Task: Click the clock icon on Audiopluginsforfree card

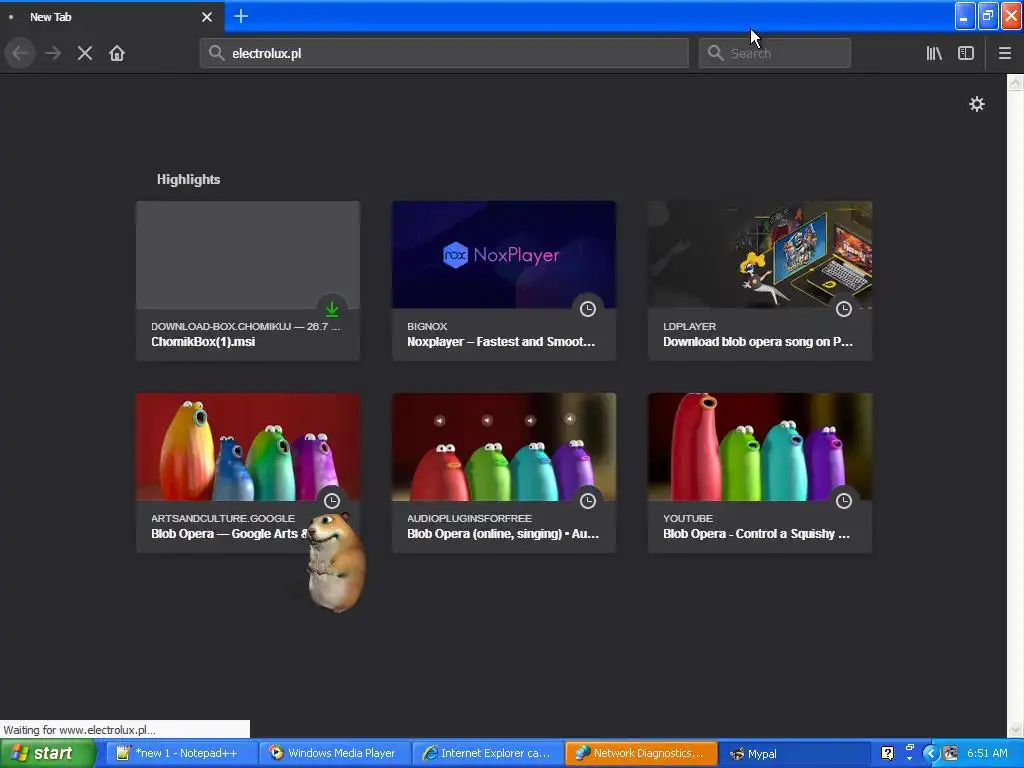Action: click(588, 500)
